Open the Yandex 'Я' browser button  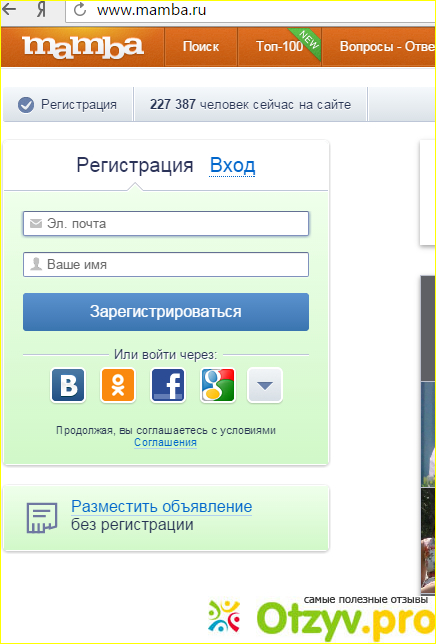41,9
